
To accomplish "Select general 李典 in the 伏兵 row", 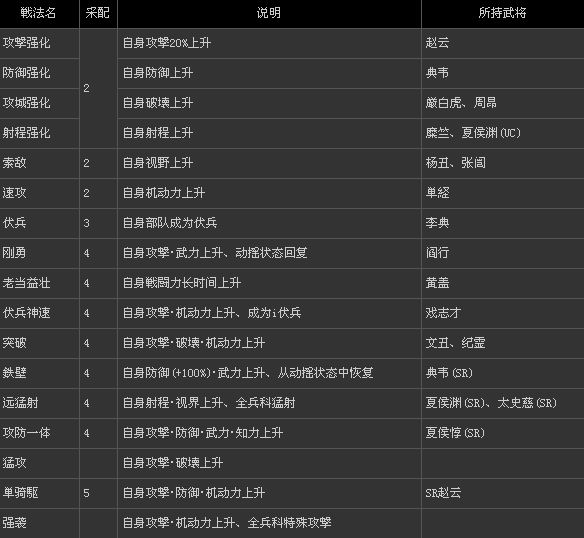I will (x=437, y=223).
